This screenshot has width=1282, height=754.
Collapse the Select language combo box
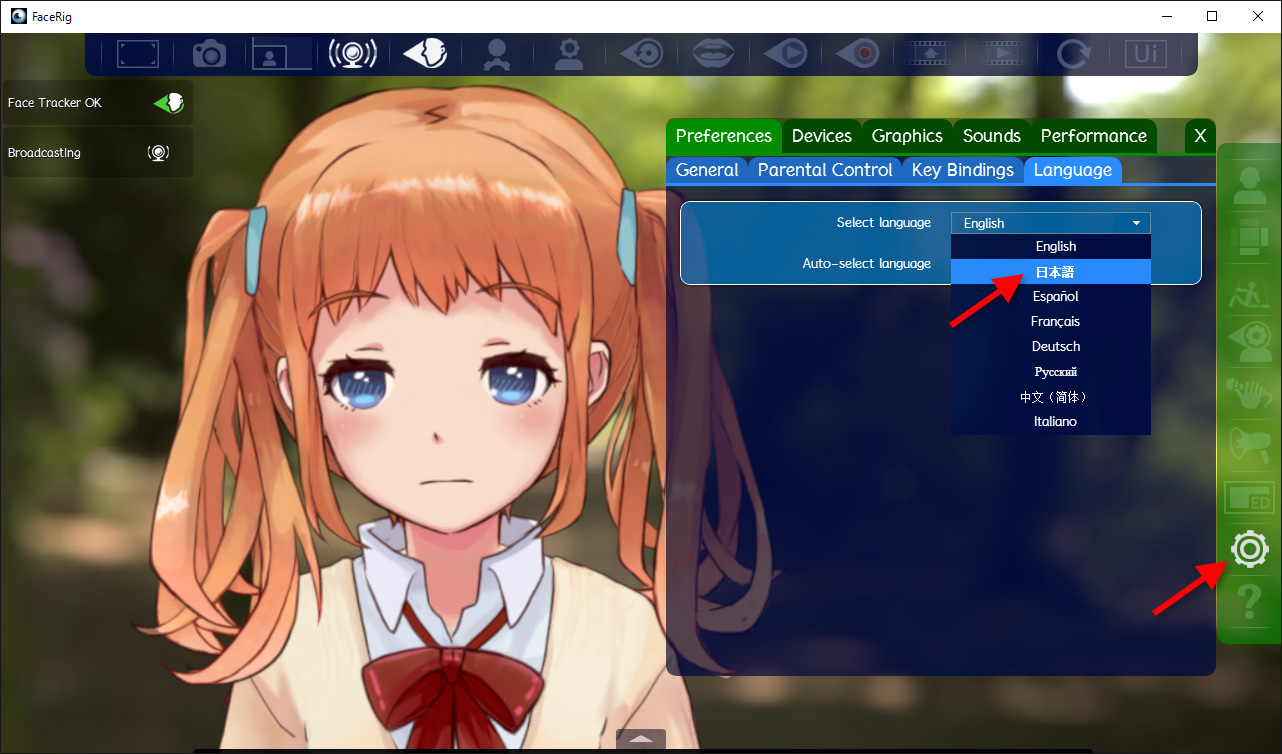[1051, 223]
